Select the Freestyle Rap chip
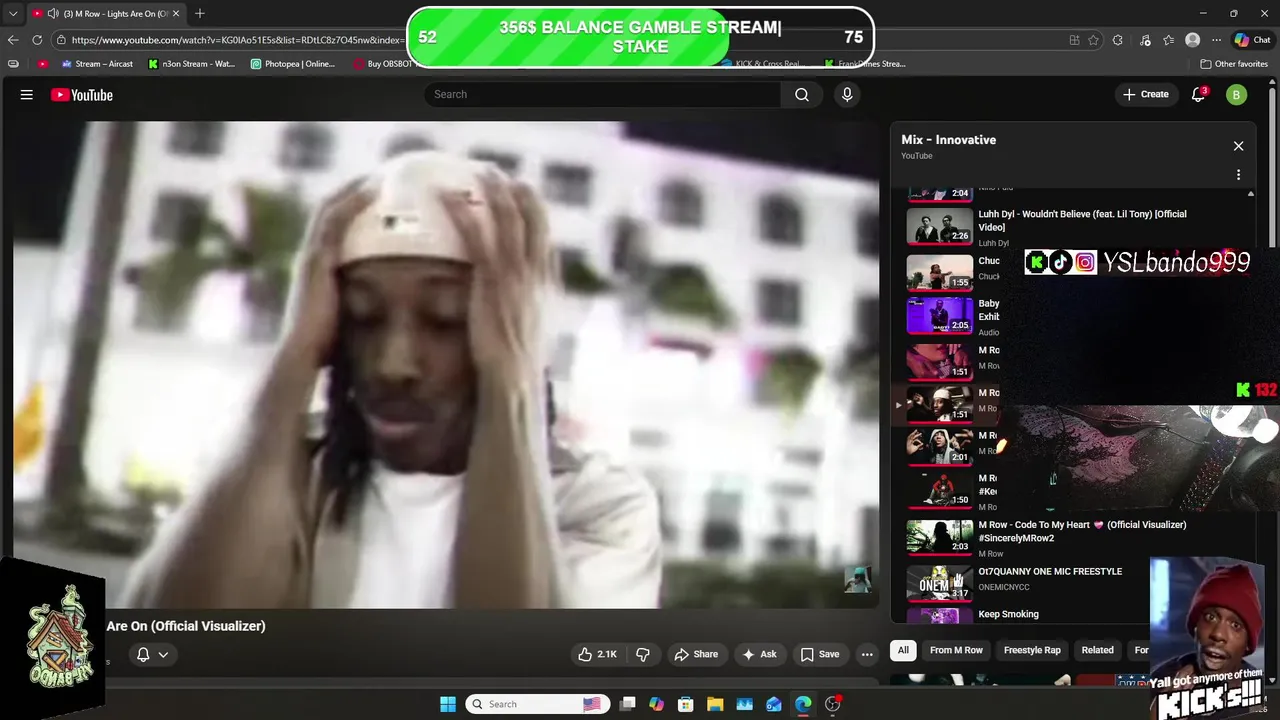This screenshot has height=720, width=1280. point(1032,650)
